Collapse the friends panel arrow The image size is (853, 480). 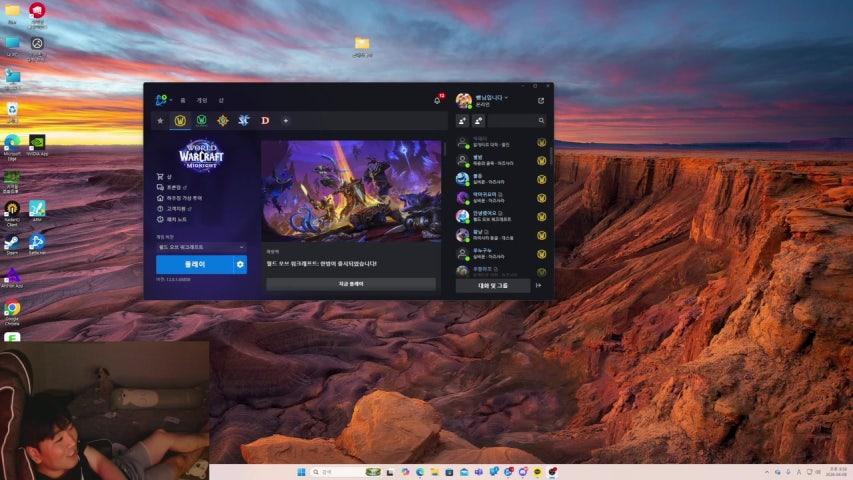539,285
